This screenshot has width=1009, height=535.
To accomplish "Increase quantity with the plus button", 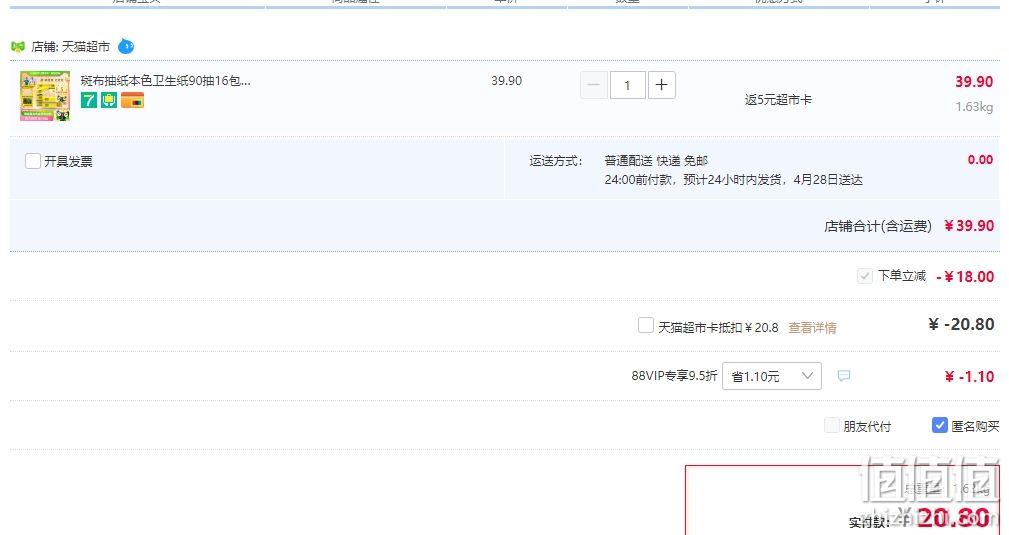I will (x=662, y=85).
